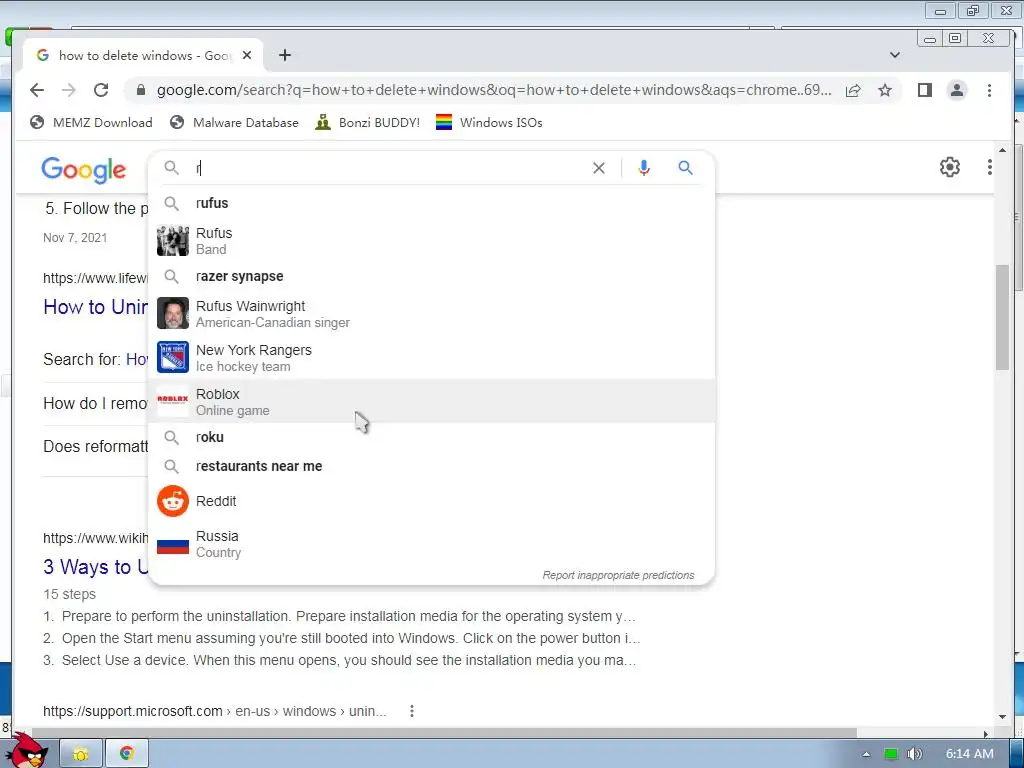Share this page icon in address bar

tap(853, 90)
